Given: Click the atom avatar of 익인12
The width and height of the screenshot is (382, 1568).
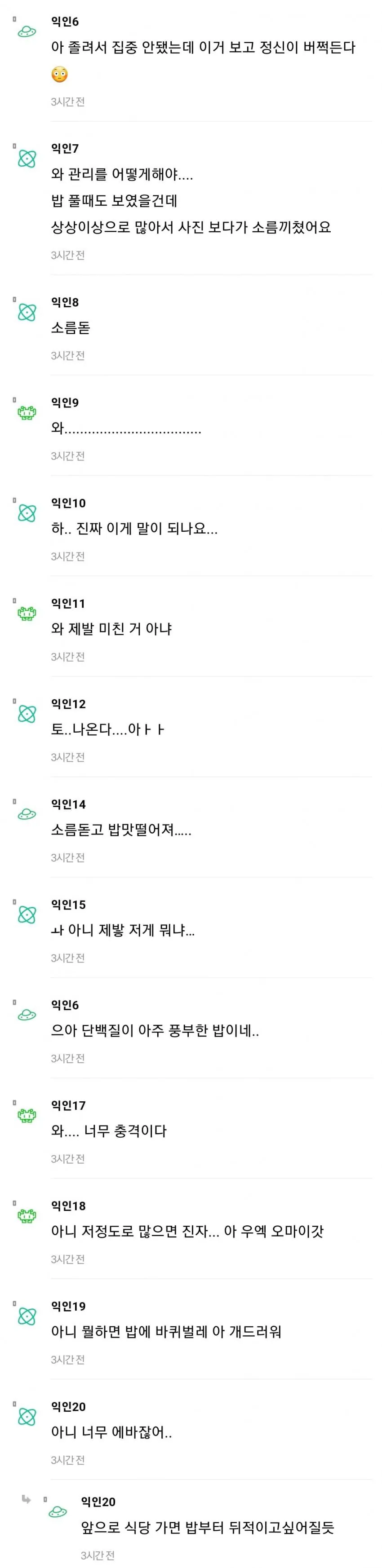Looking at the screenshot, I should tap(27, 714).
